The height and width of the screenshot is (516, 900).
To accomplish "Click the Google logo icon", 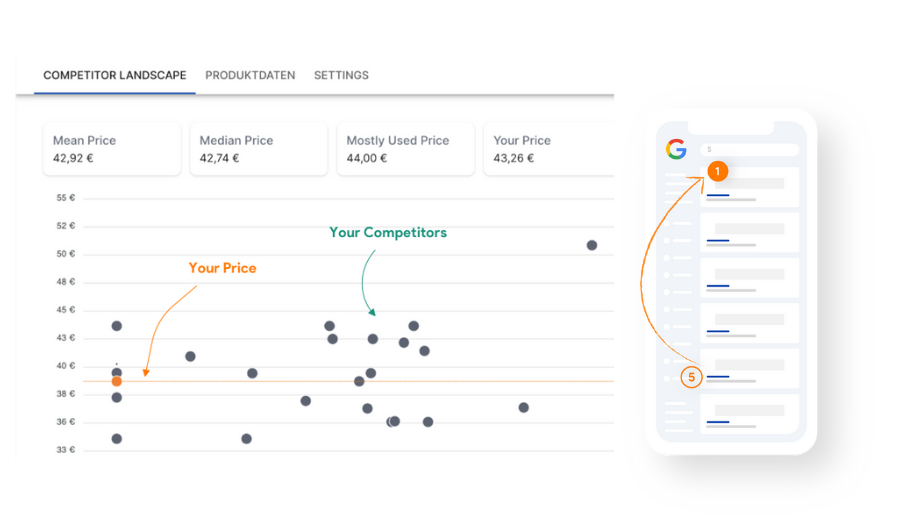I will [676, 149].
